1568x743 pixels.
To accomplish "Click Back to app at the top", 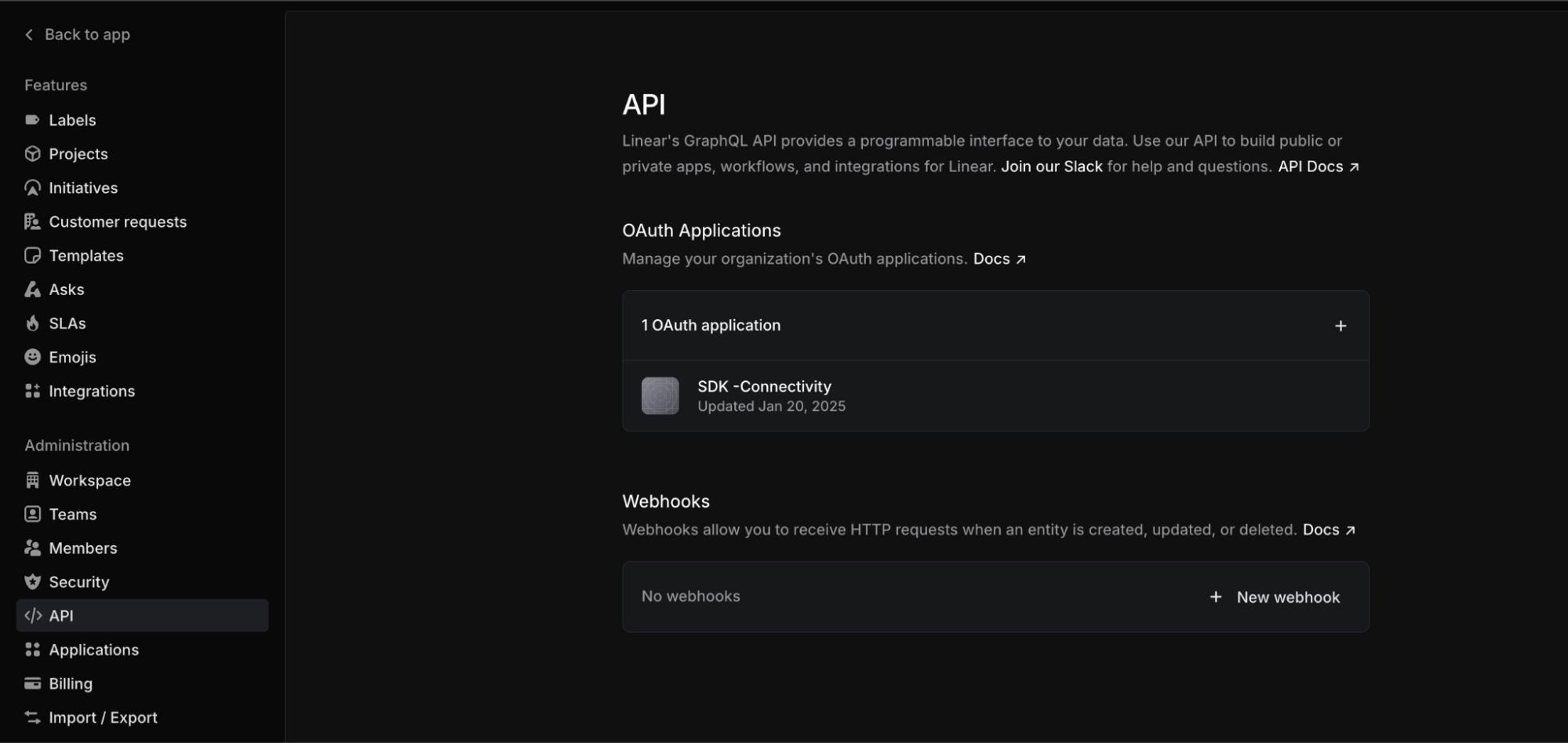I will point(77,34).
